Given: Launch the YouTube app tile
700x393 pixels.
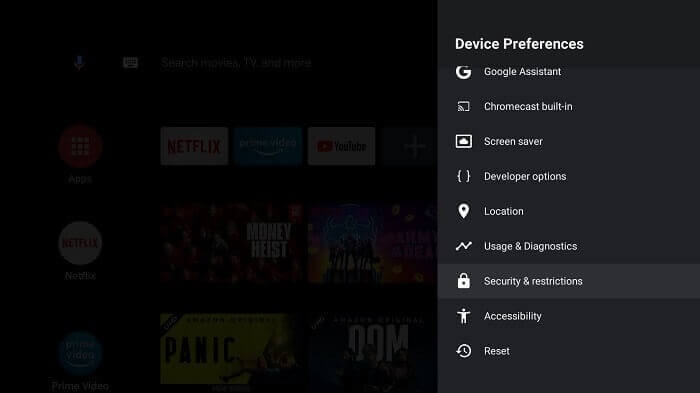Looking at the screenshot, I should 342,146.
